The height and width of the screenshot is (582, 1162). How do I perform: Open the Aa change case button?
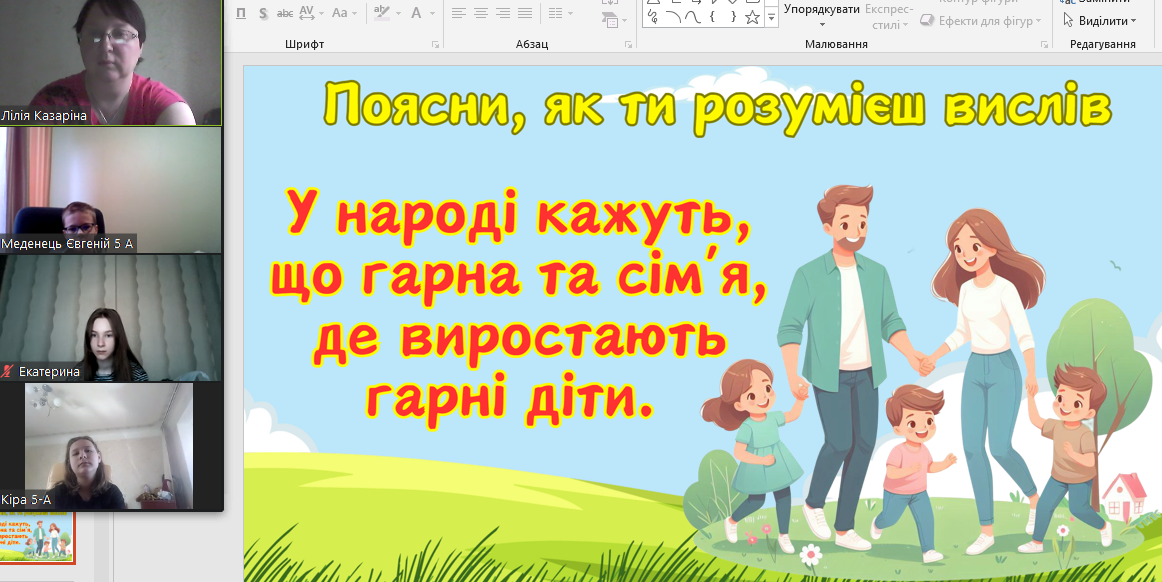(339, 13)
